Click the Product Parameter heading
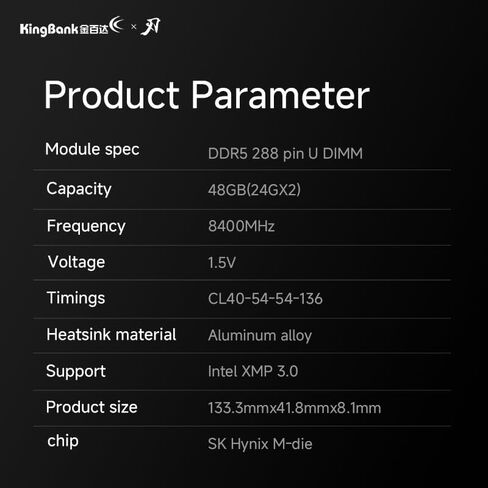The height and width of the screenshot is (488, 488). 207,95
